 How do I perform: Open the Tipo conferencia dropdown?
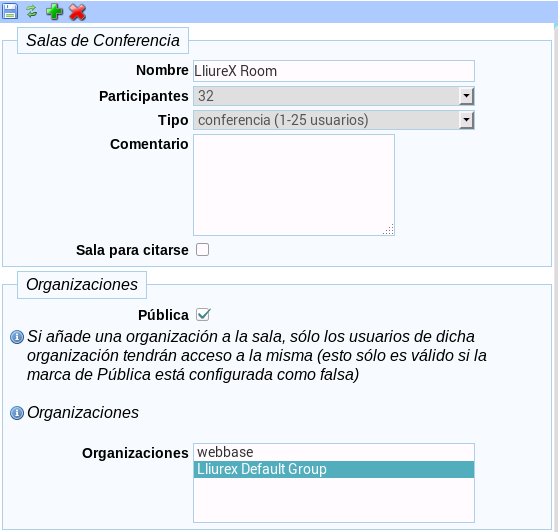(x=333, y=120)
